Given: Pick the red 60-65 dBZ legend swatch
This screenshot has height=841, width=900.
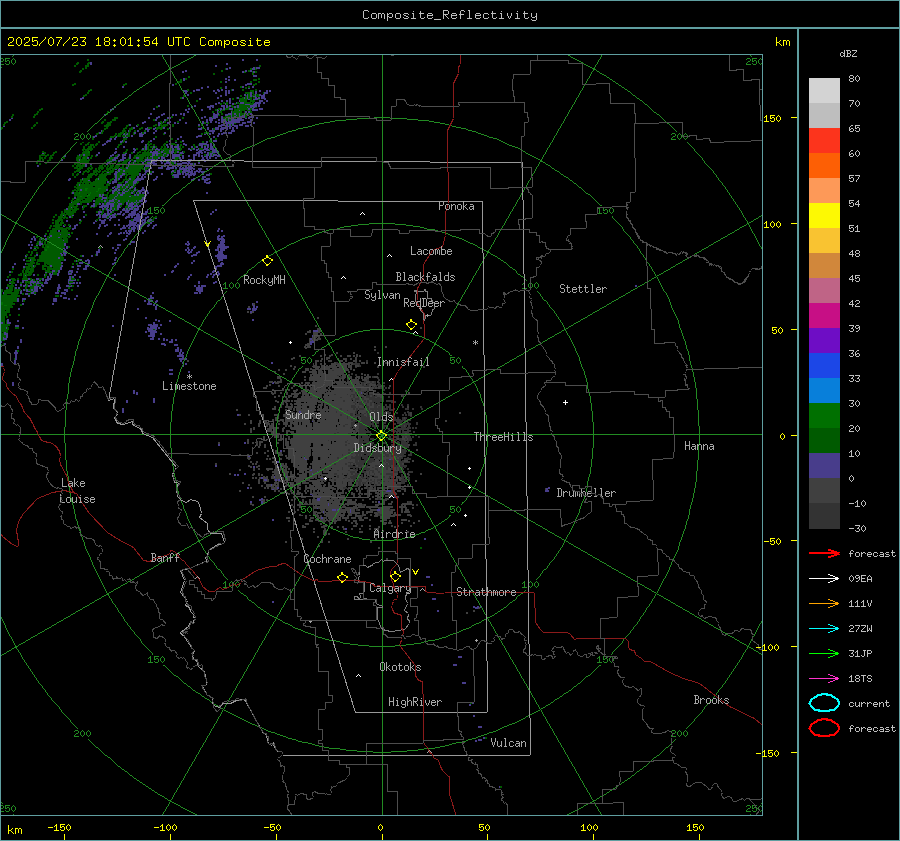Looking at the screenshot, I should pyautogui.click(x=824, y=141).
